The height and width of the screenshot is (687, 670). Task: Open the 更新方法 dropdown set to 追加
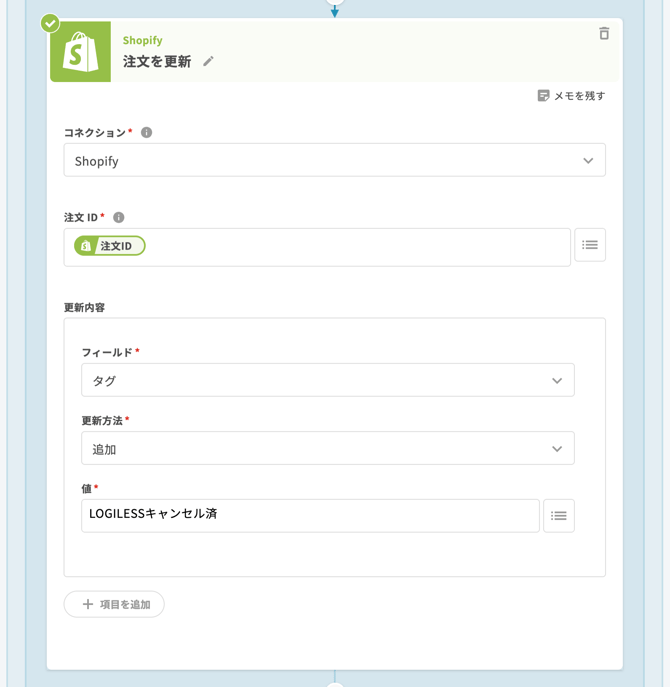pyautogui.click(x=327, y=449)
